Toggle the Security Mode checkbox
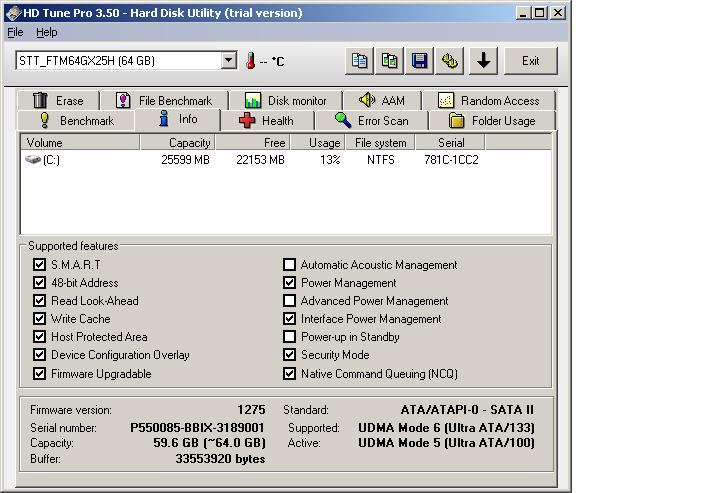720x493 pixels. click(x=289, y=355)
